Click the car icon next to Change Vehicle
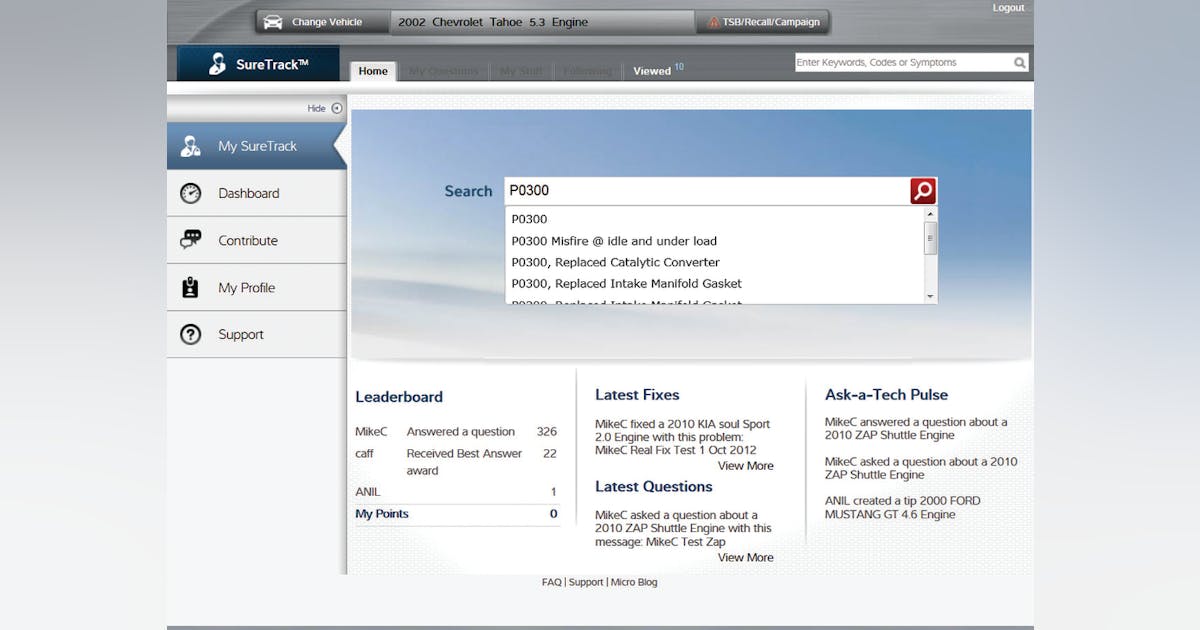Screen dimensions: 1200x630 (x=272, y=20)
